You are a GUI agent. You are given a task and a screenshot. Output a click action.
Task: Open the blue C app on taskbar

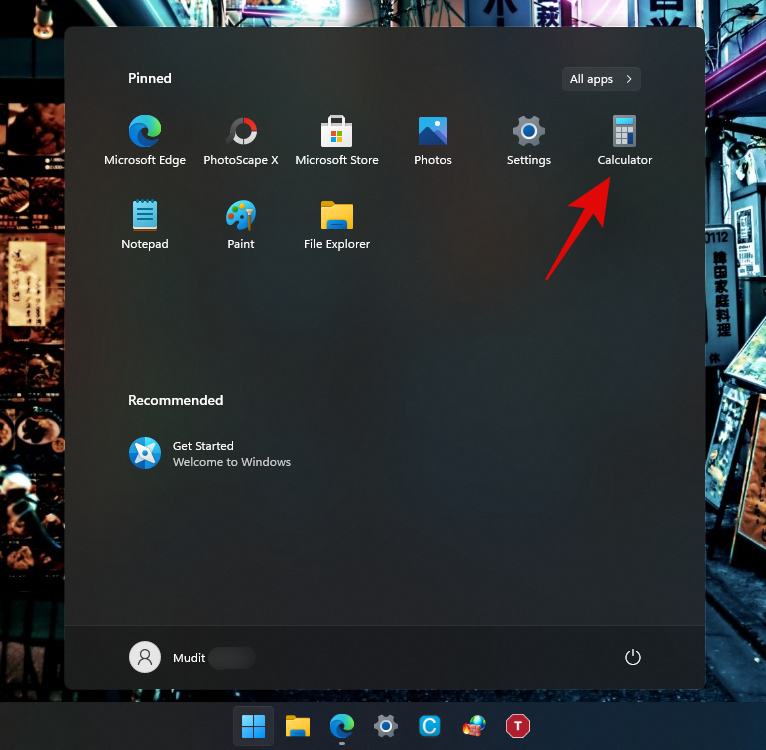click(430, 726)
